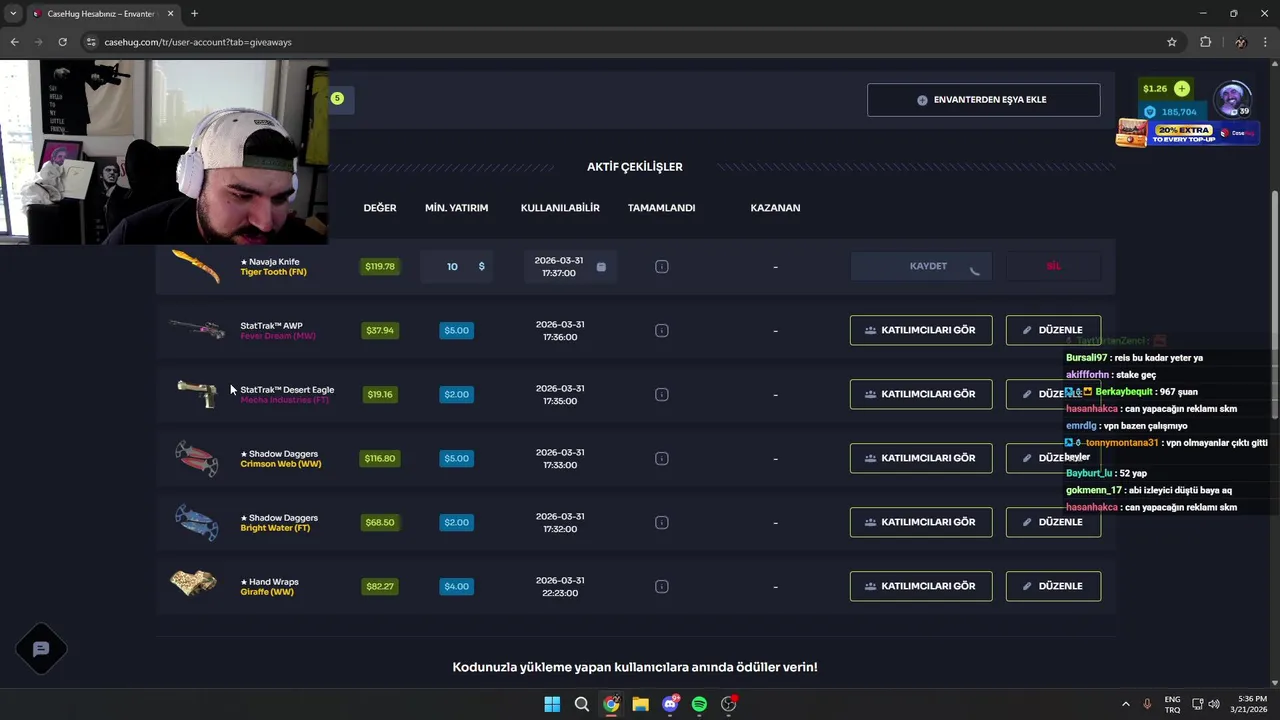Screen dimensions: 1280x720
Task: Edit the StatTrak AWP giveaway
Action: [x=1053, y=330]
